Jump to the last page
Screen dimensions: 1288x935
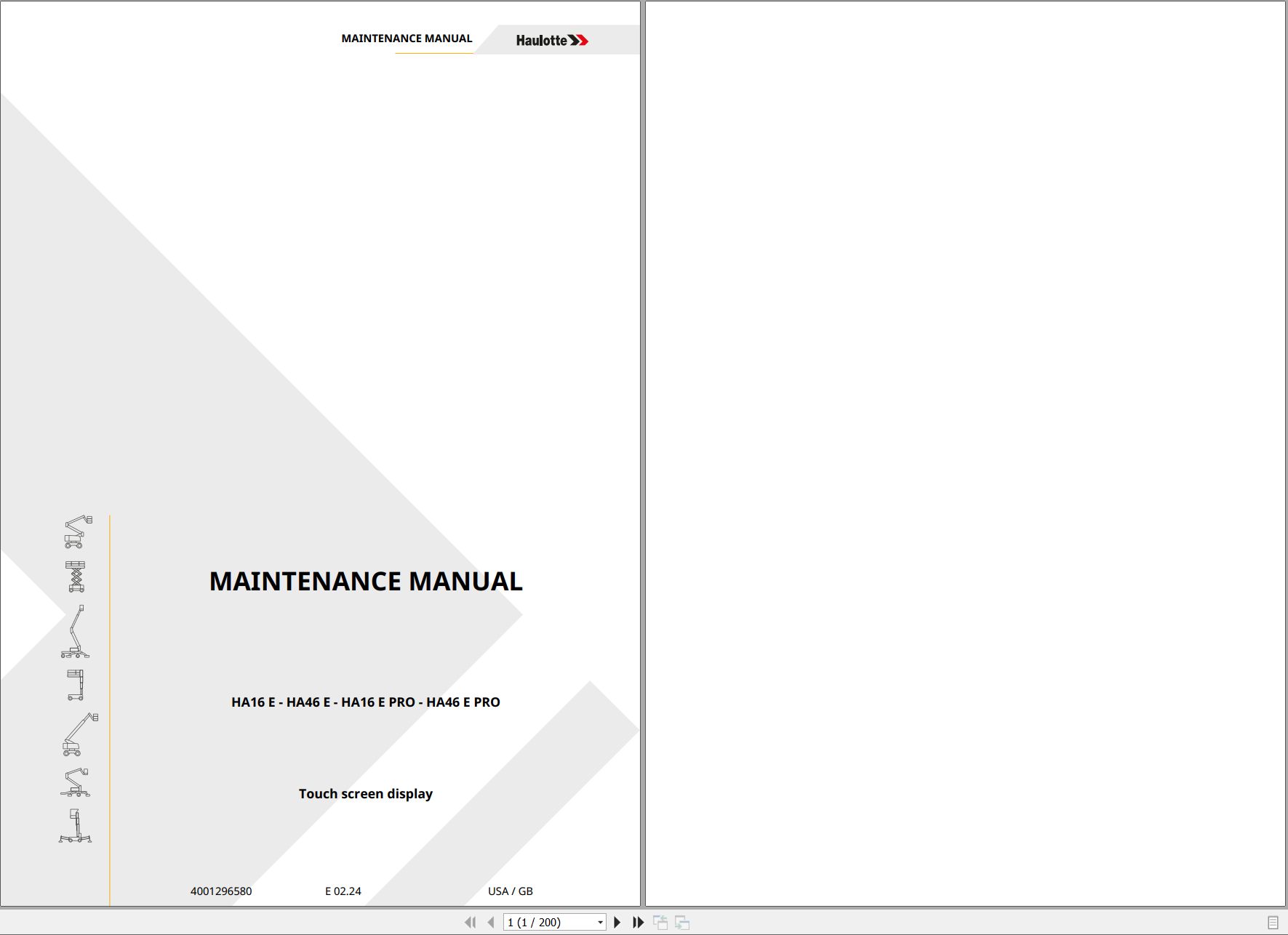(x=639, y=922)
